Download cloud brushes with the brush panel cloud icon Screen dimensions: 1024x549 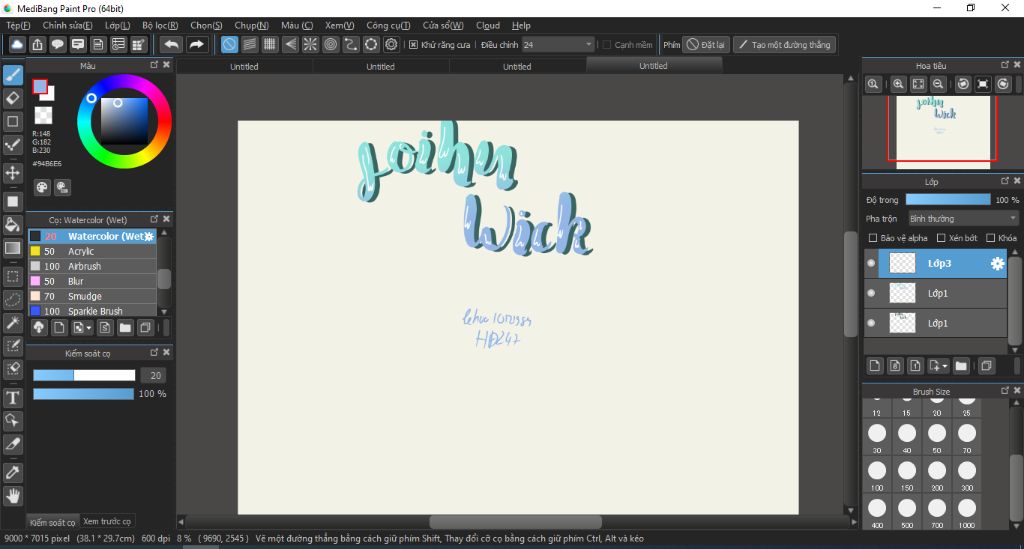[x=39, y=328]
